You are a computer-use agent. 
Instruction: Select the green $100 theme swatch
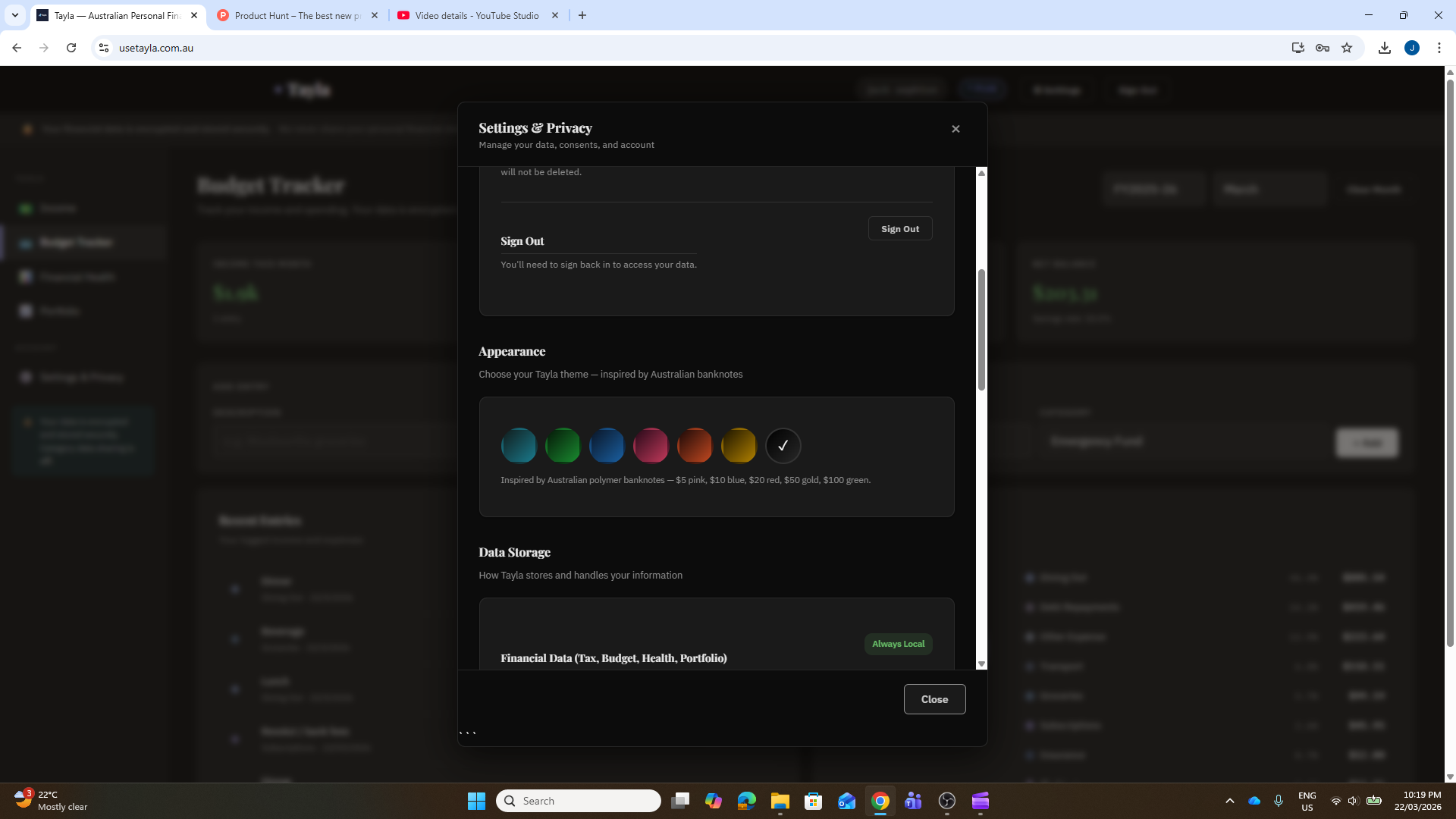coord(563,445)
